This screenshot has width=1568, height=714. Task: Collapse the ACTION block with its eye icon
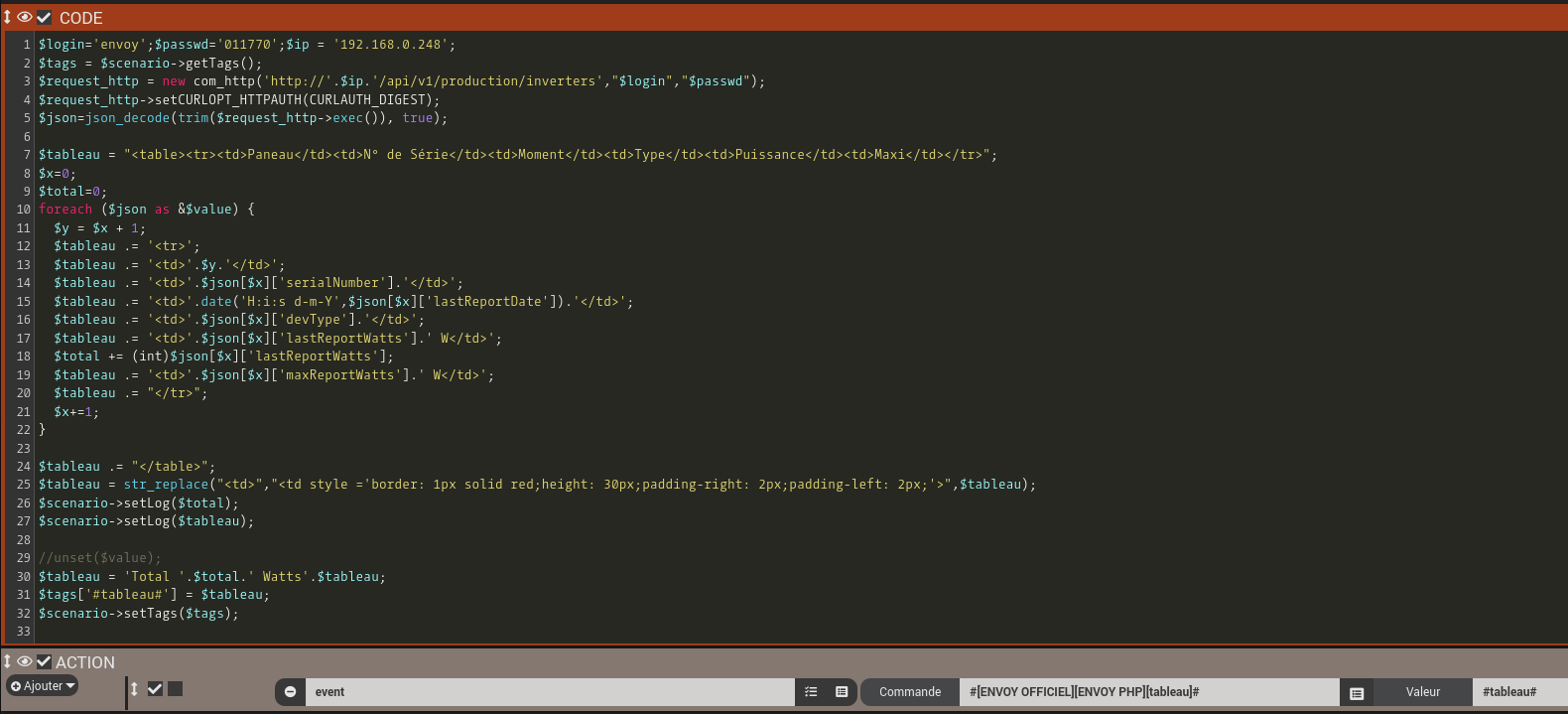point(25,661)
